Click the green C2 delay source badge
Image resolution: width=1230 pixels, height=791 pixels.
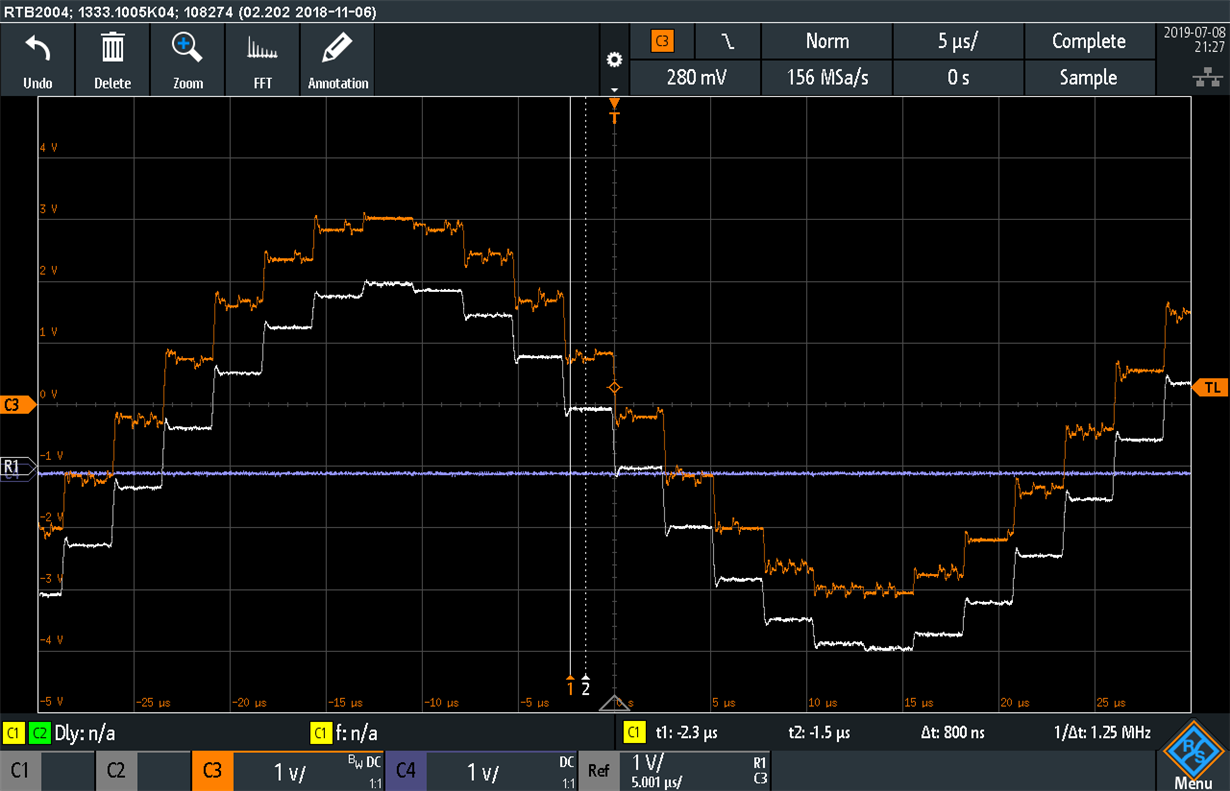pyautogui.click(x=39, y=733)
